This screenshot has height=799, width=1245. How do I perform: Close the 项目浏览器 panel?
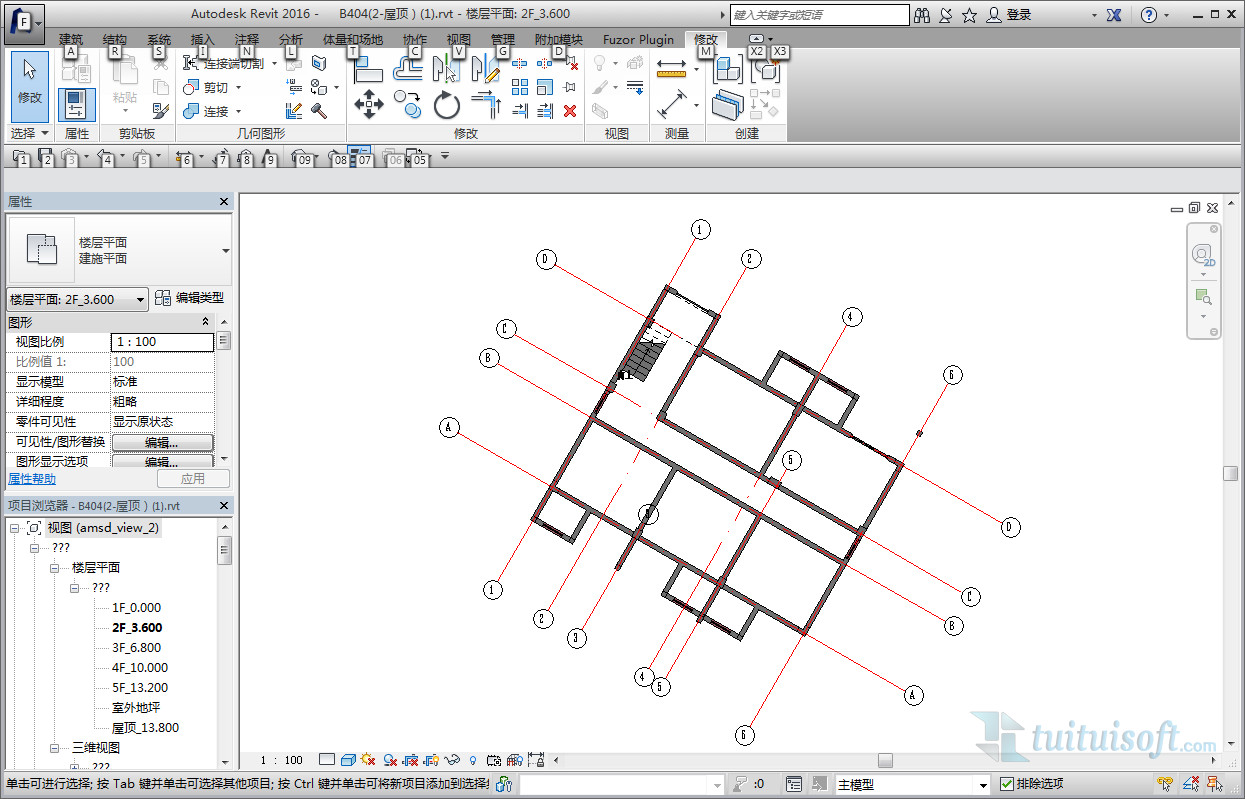pyautogui.click(x=224, y=506)
